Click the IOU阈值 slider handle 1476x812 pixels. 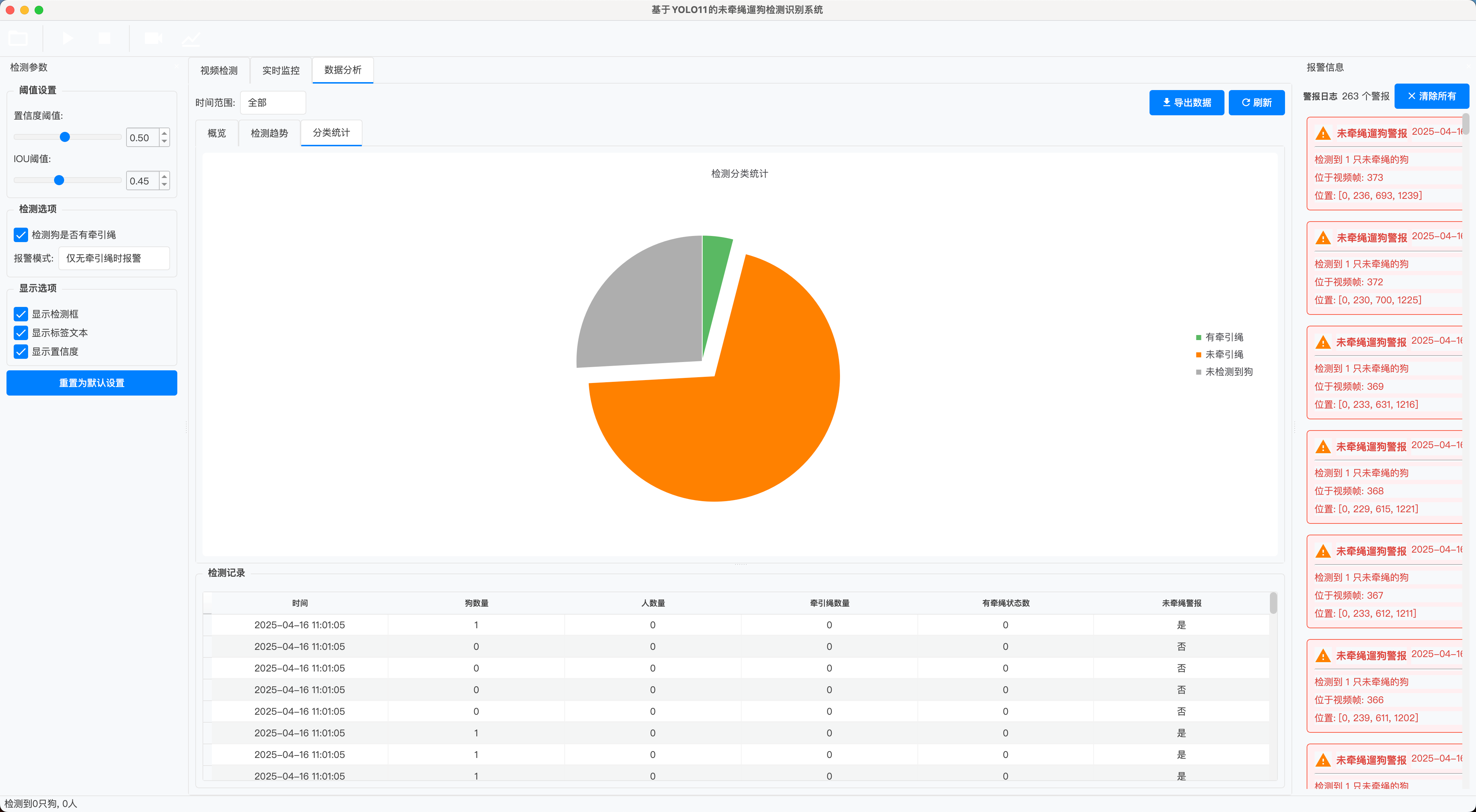[59, 180]
